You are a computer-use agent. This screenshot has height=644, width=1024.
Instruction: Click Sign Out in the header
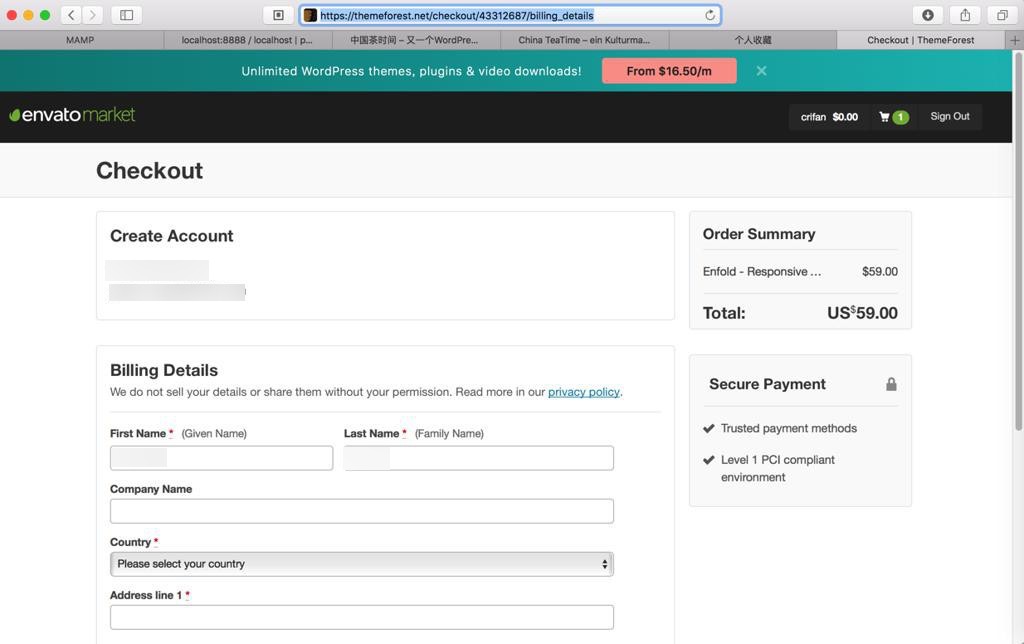point(950,116)
